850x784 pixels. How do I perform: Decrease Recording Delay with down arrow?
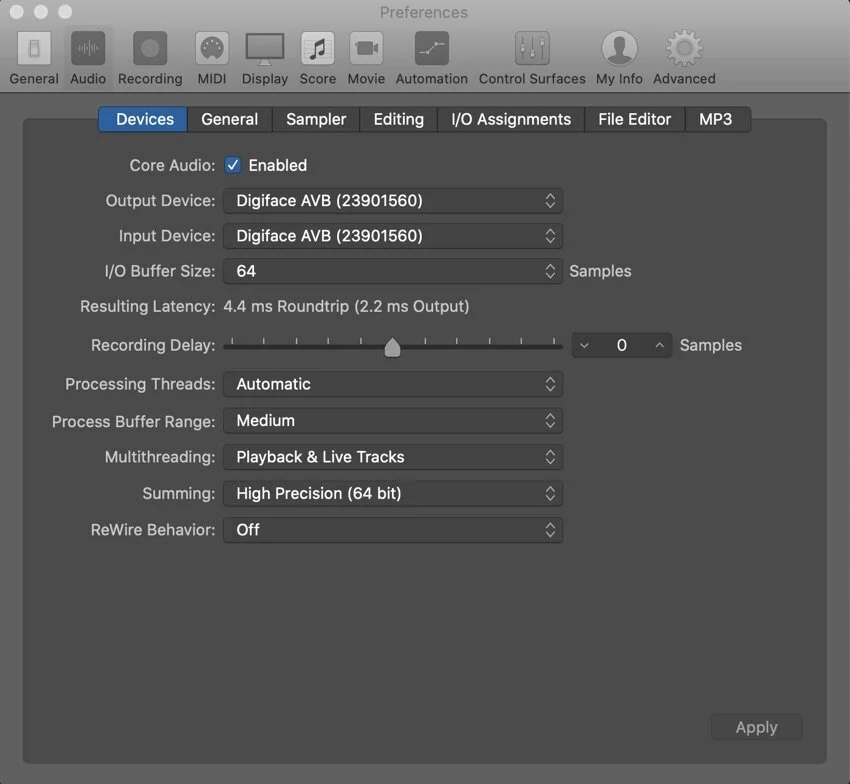(x=584, y=345)
